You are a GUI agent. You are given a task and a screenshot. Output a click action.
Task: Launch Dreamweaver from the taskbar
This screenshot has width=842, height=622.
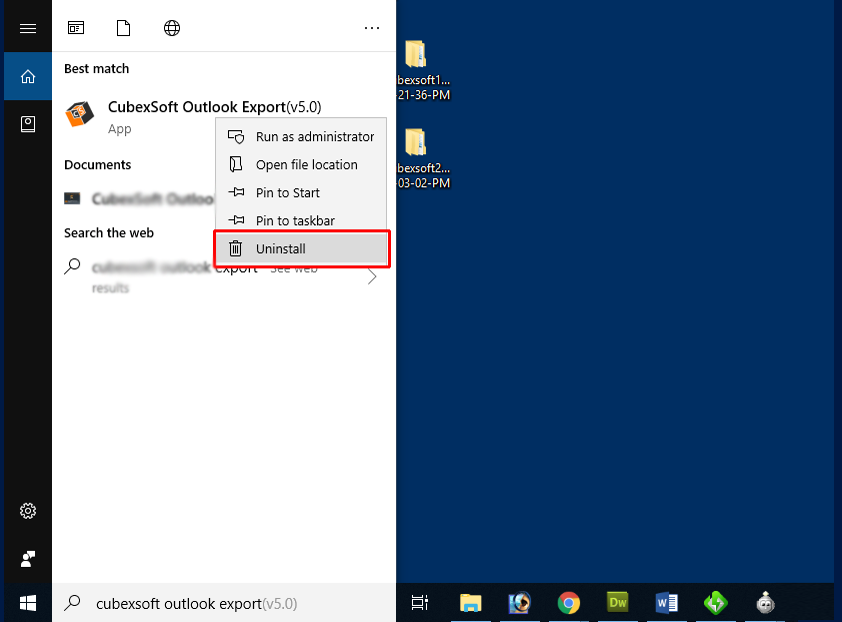(618, 603)
